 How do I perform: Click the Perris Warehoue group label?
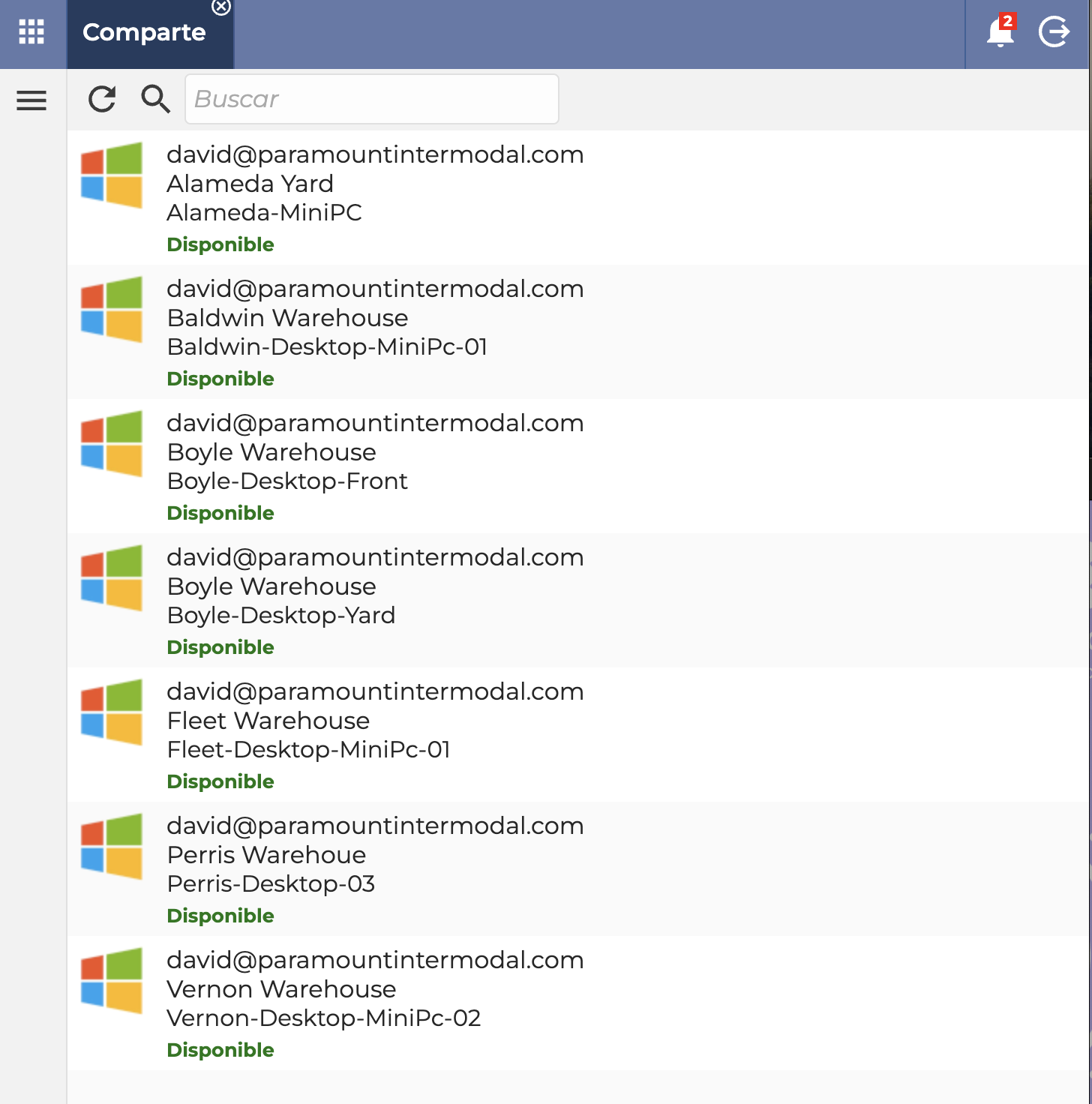point(266,855)
